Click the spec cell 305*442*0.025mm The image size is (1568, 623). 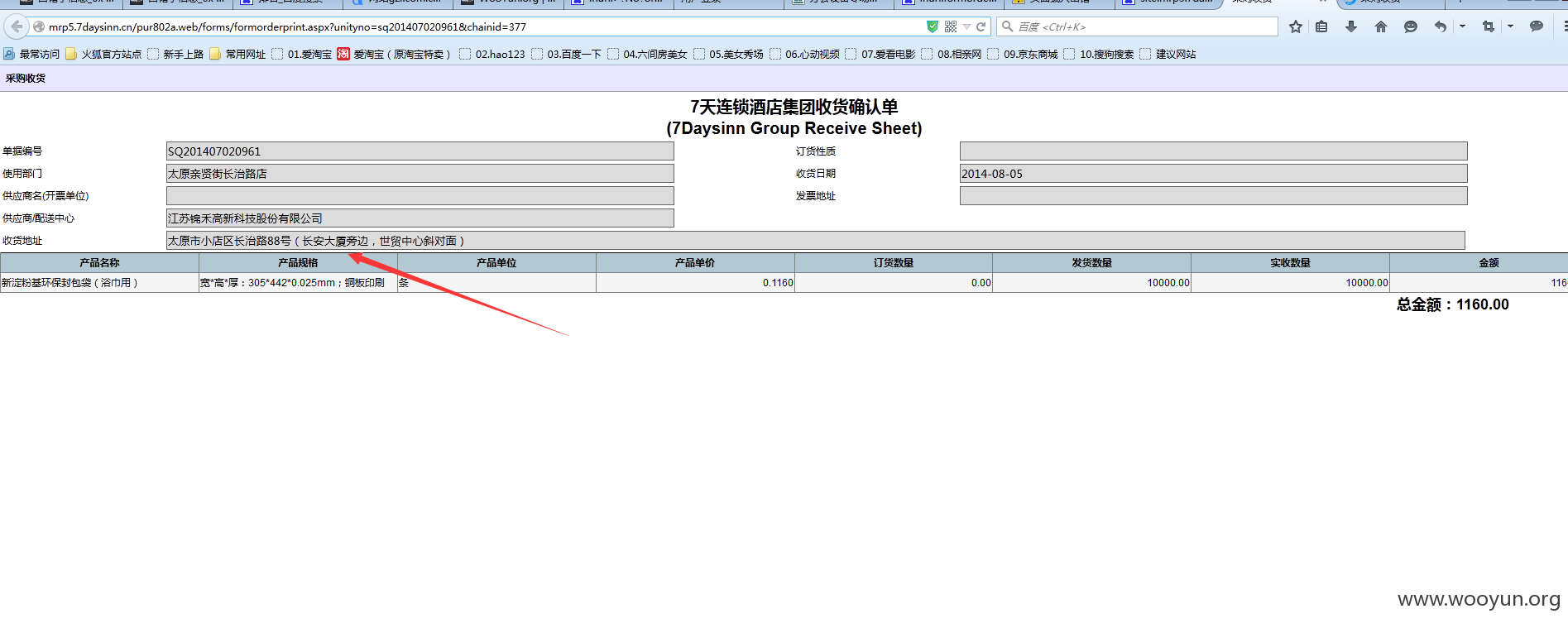point(298,283)
